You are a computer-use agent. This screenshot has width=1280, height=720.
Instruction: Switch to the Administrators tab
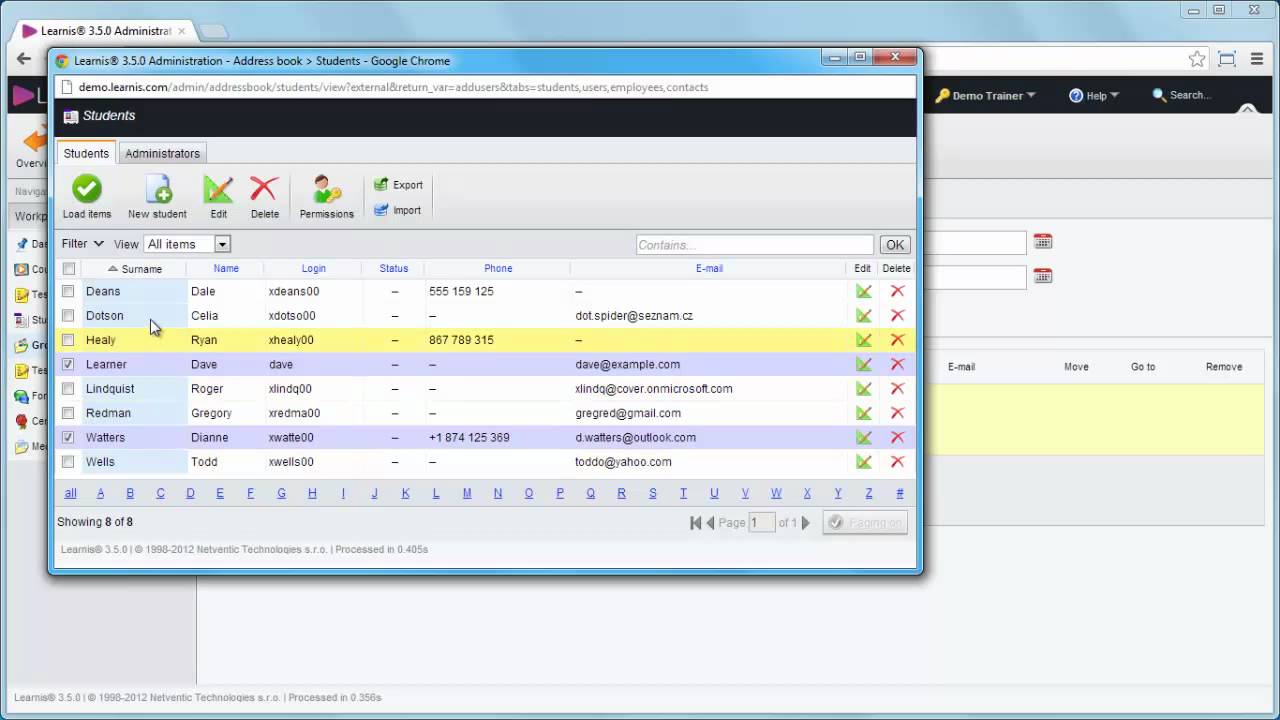tap(162, 153)
